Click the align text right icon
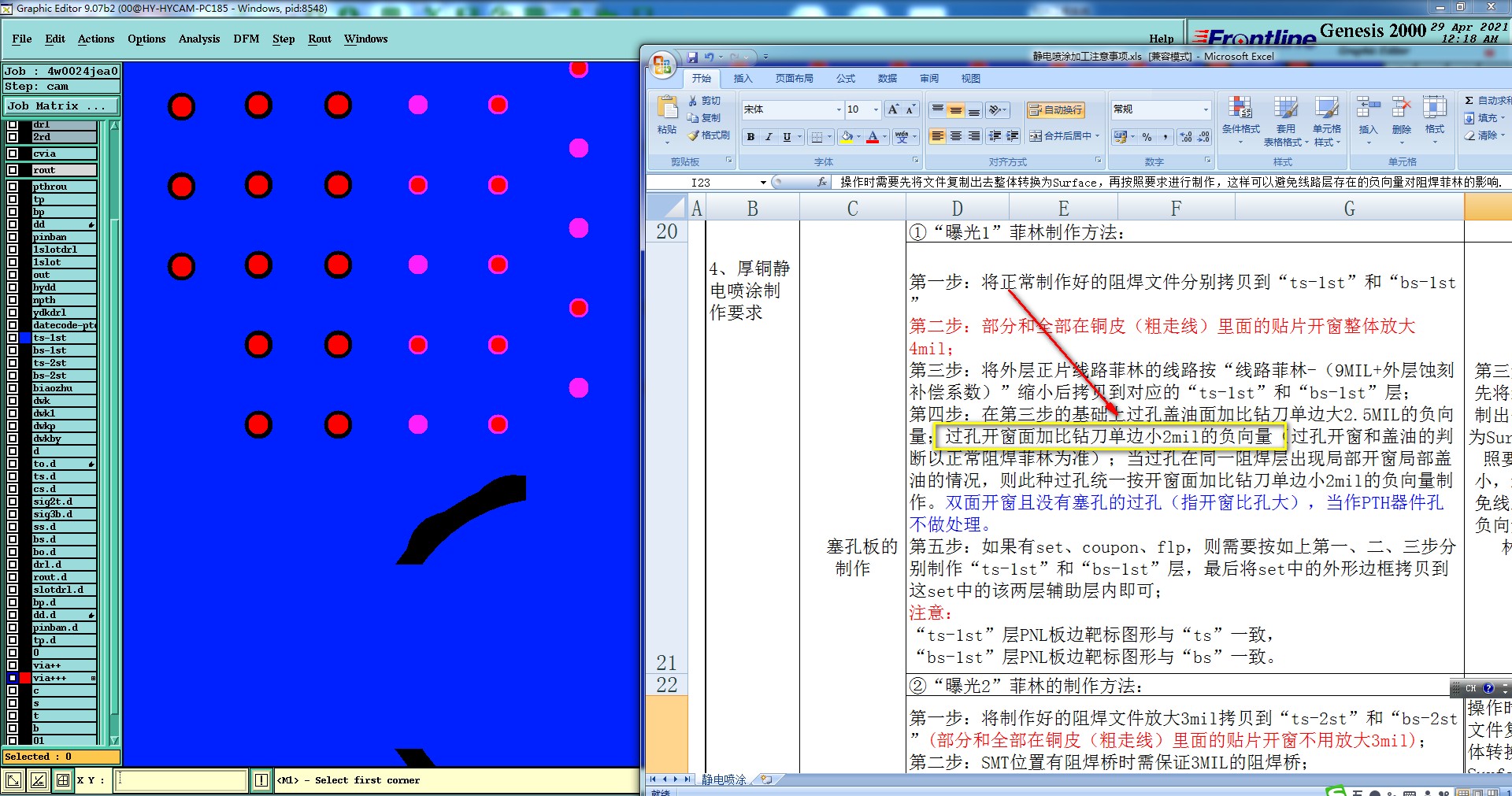Screen dimensions: 1512x796 tap(974, 136)
